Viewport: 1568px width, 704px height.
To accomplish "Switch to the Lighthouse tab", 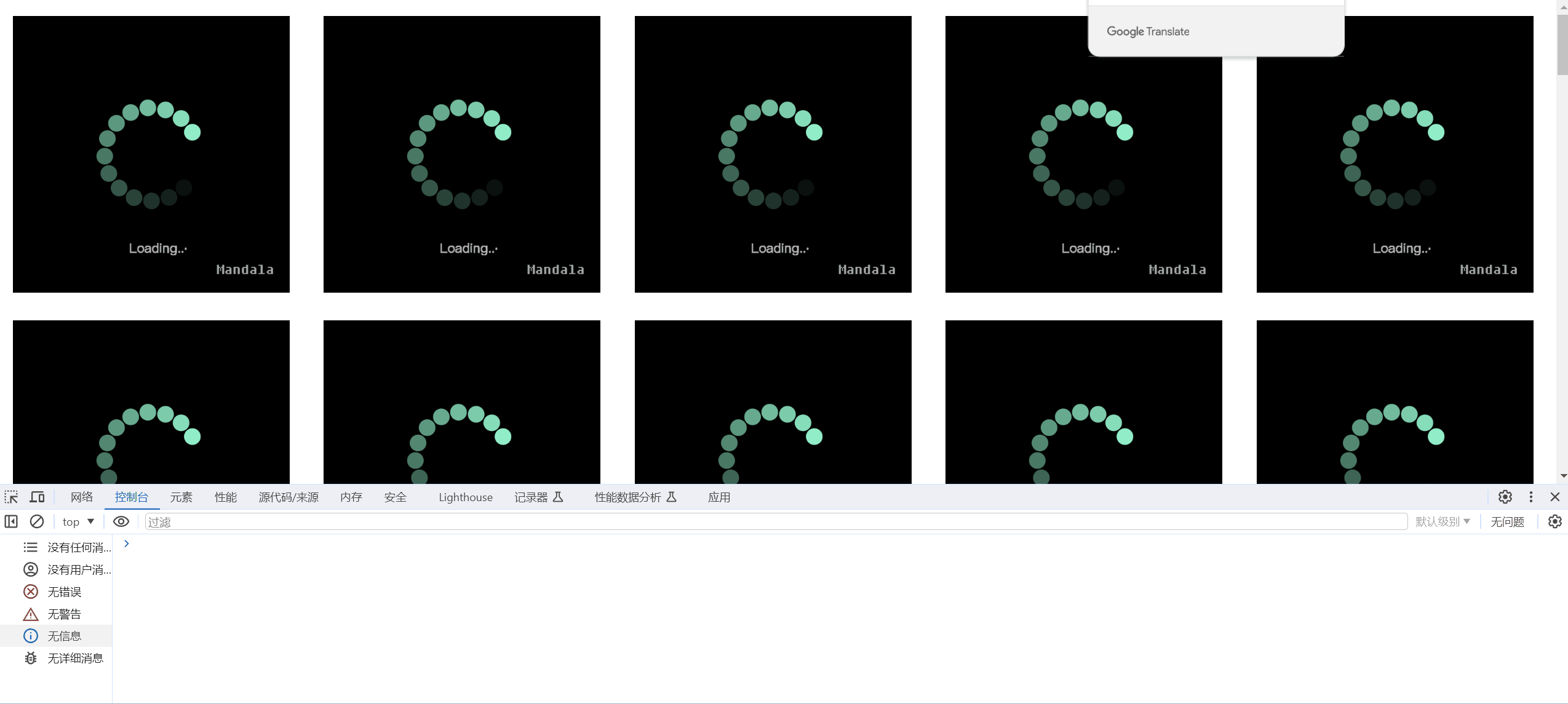I will point(465,497).
